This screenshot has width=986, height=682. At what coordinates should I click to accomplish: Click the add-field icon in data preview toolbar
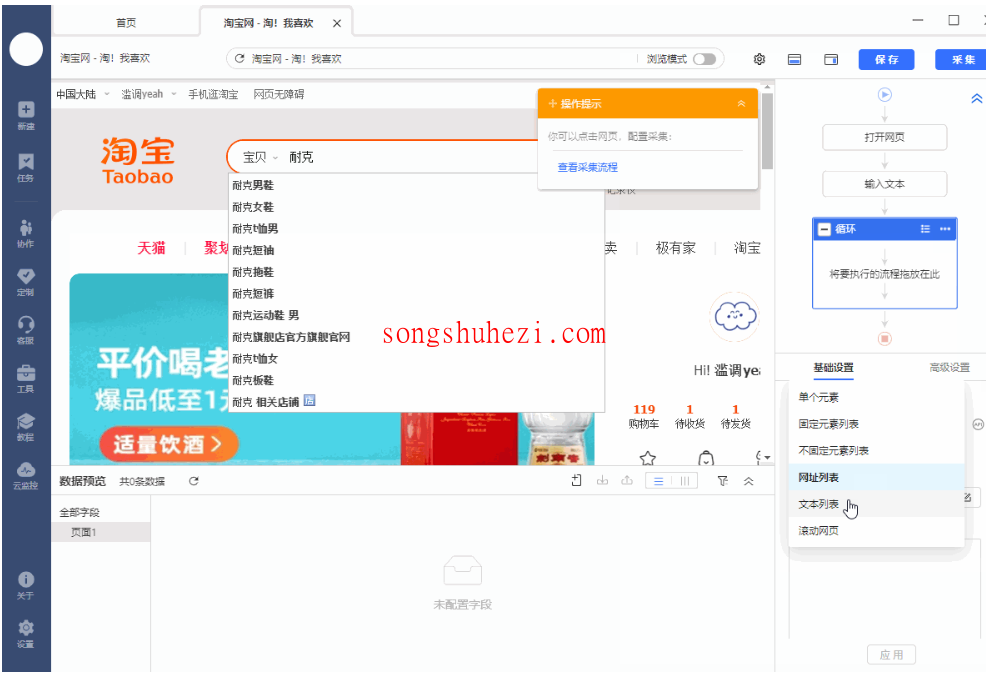click(x=577, y=481)
